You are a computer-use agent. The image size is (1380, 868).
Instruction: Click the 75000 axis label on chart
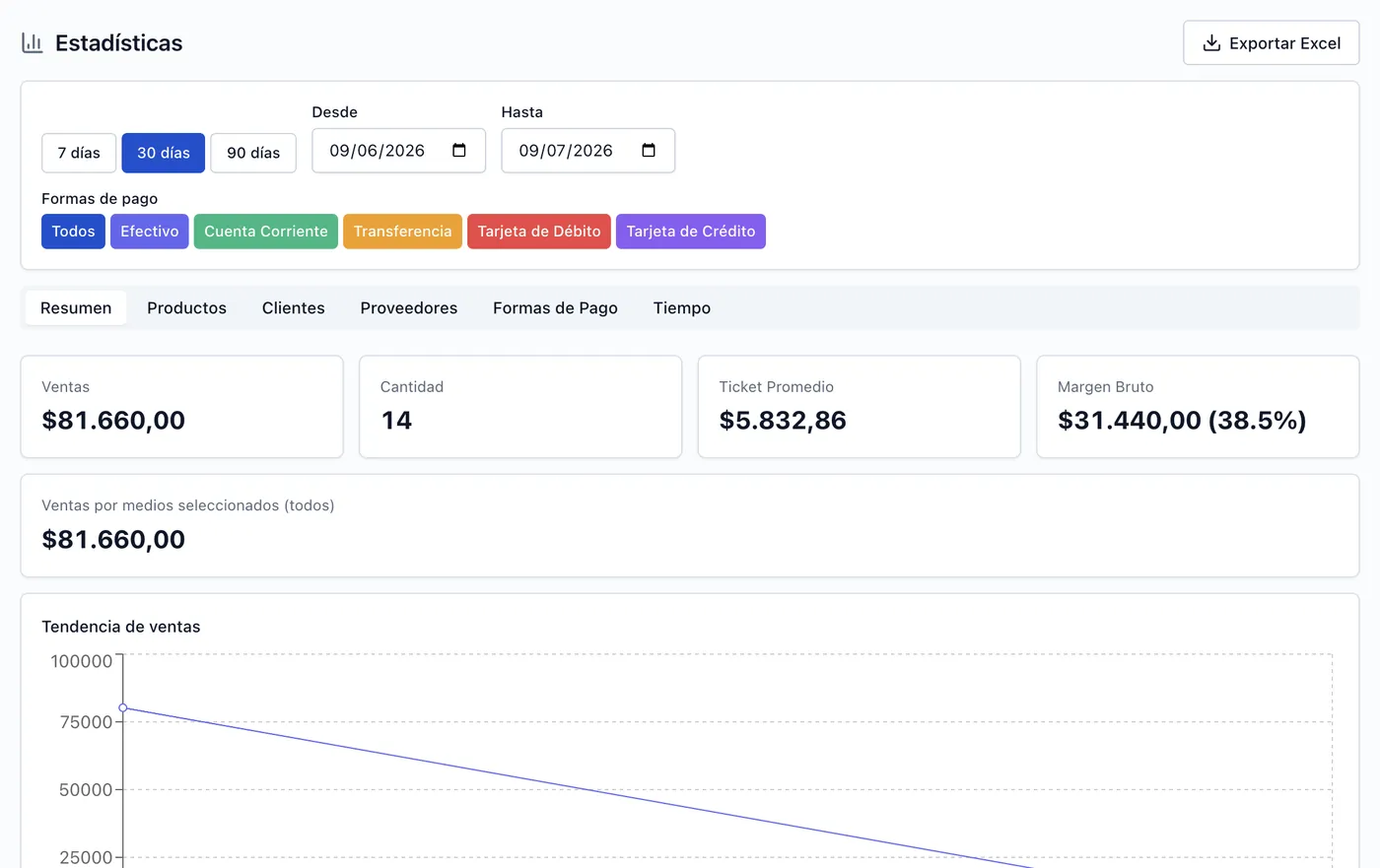point(87,722)
